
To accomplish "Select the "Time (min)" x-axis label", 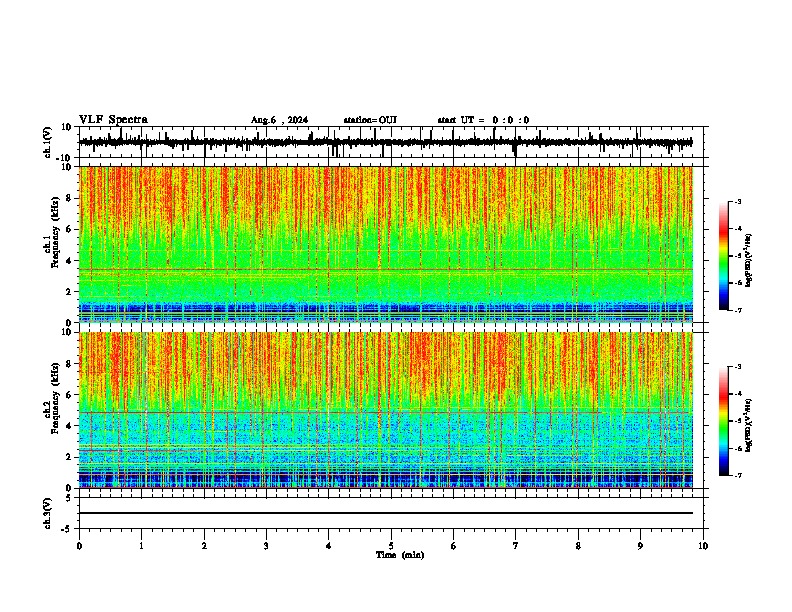I will (400, 555).
